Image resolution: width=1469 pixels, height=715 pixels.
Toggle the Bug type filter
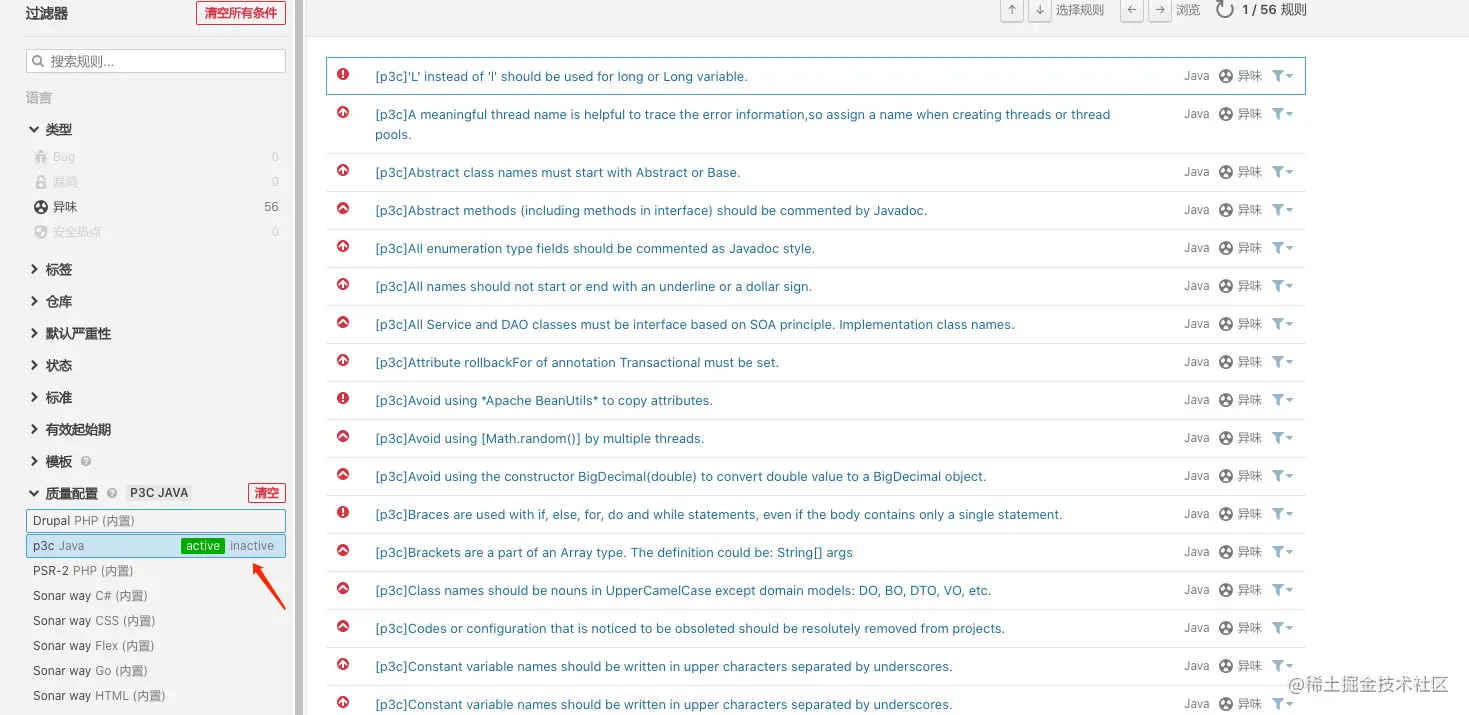[156, 157]
